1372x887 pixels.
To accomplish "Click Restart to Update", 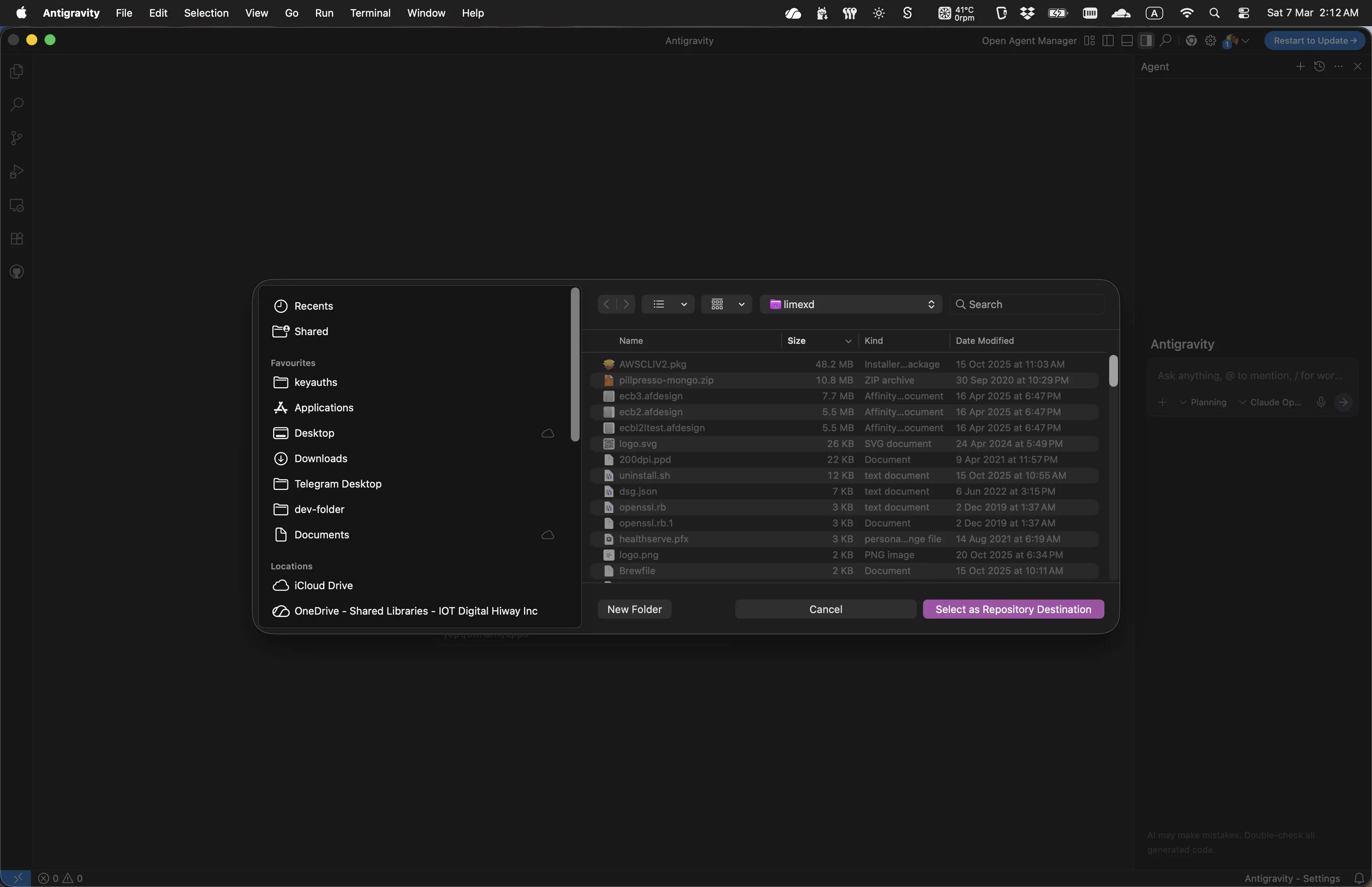I will (1315, 40).
